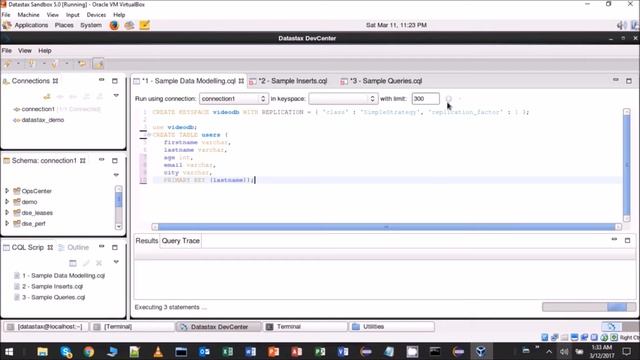Viewport: 640px width, 360px height.
Task: Maximize the Connections panel
Action: [x=115, y=81]
